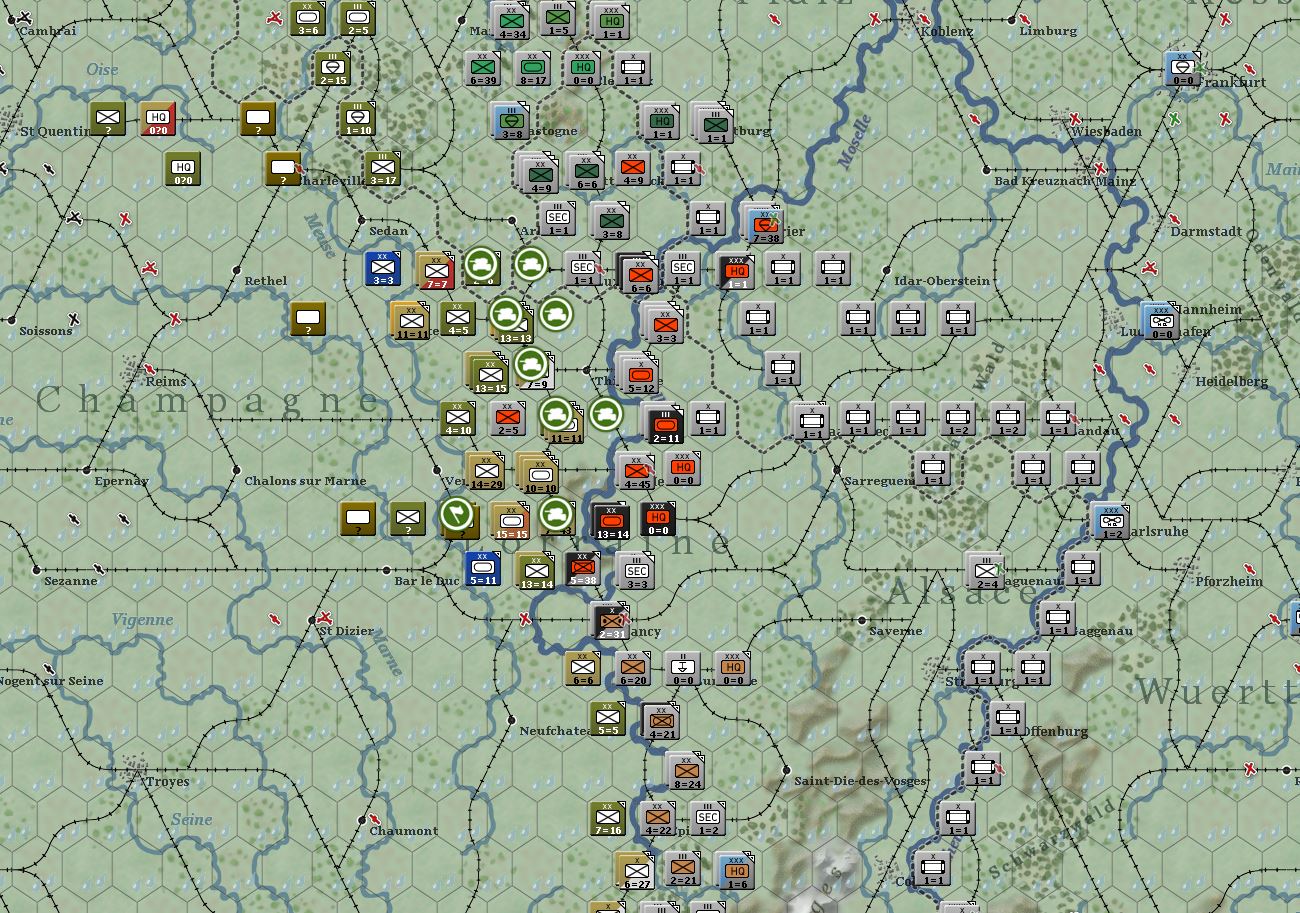Click the Troyes city label
Image resolution: width=1300 pixels, height=913 pixels.
167,781
